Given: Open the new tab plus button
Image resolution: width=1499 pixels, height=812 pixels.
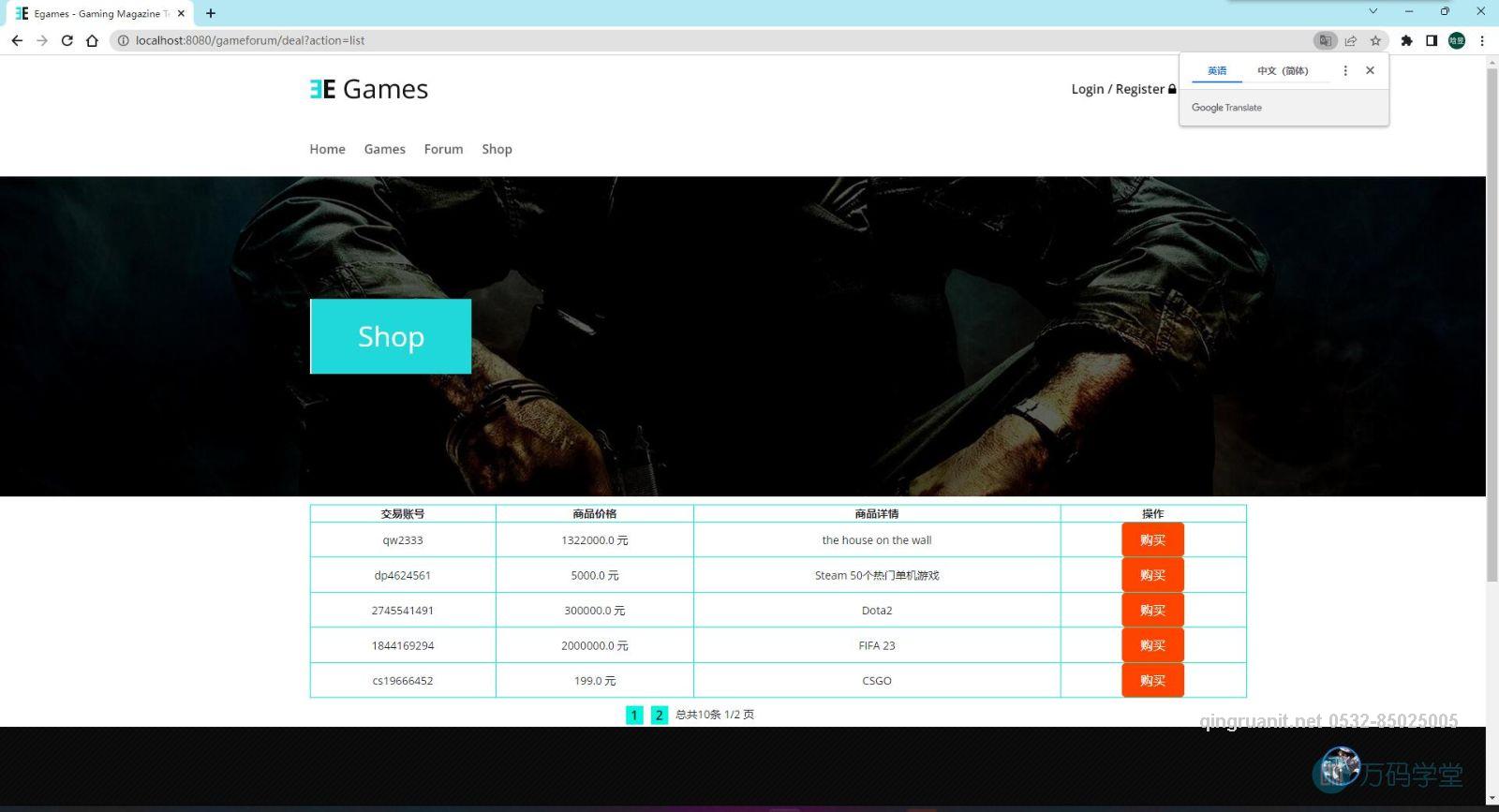Looking at the screenshot, I should point(211,13).
